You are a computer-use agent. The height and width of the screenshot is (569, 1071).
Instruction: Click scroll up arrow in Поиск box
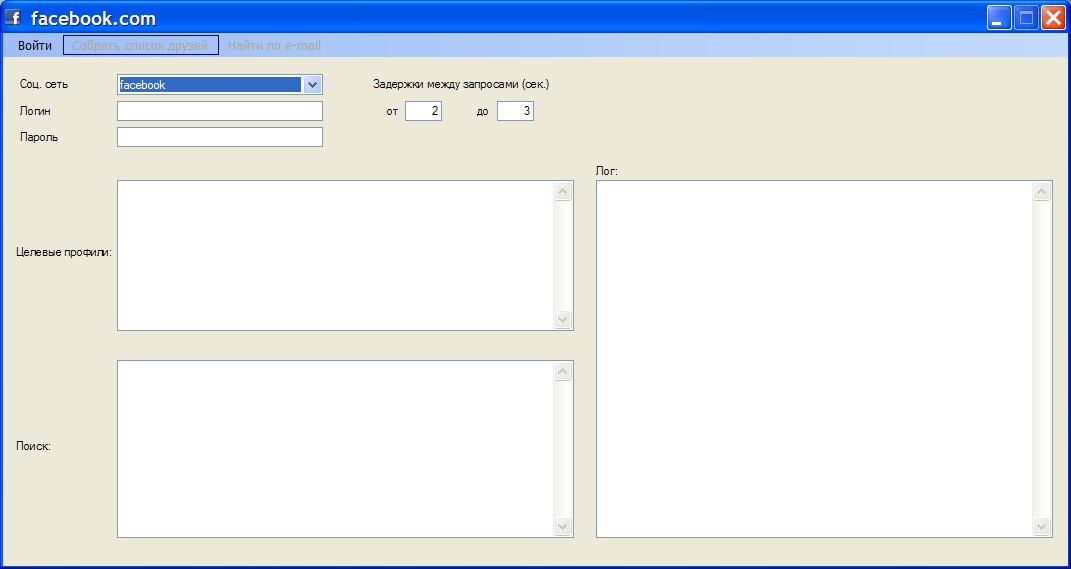coord(563,372)
